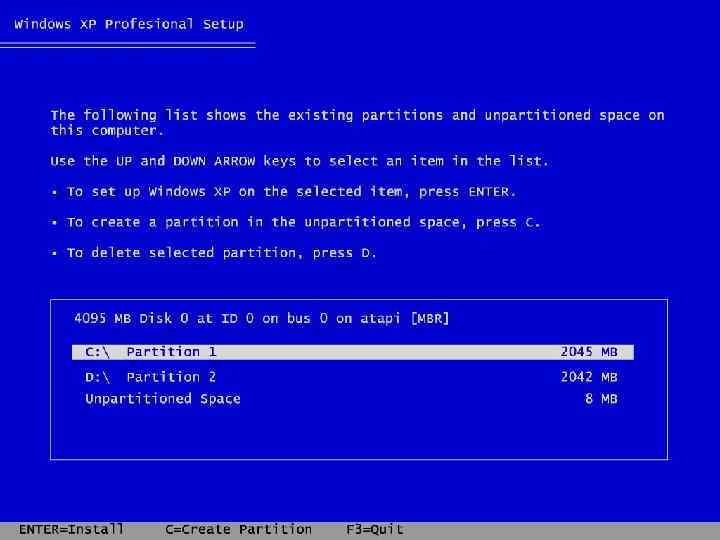Select the D:\ Partition 2 row
720x540 pixels.
click(x=352, y=377)
